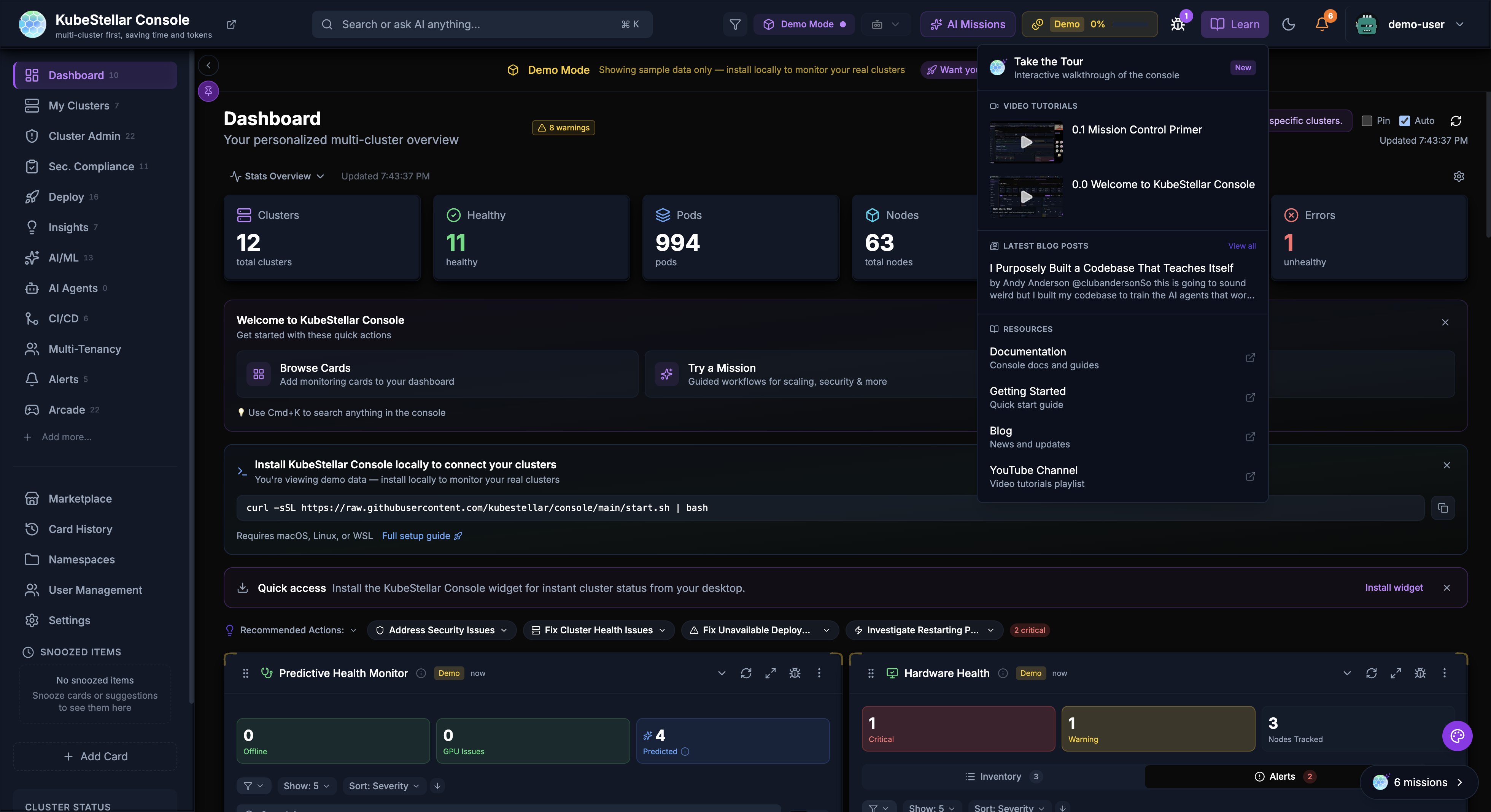Viewport: 1491px width, 812px height.
Task: Expand the Stats Overview dropdown
Action: (x=277, y=176)
